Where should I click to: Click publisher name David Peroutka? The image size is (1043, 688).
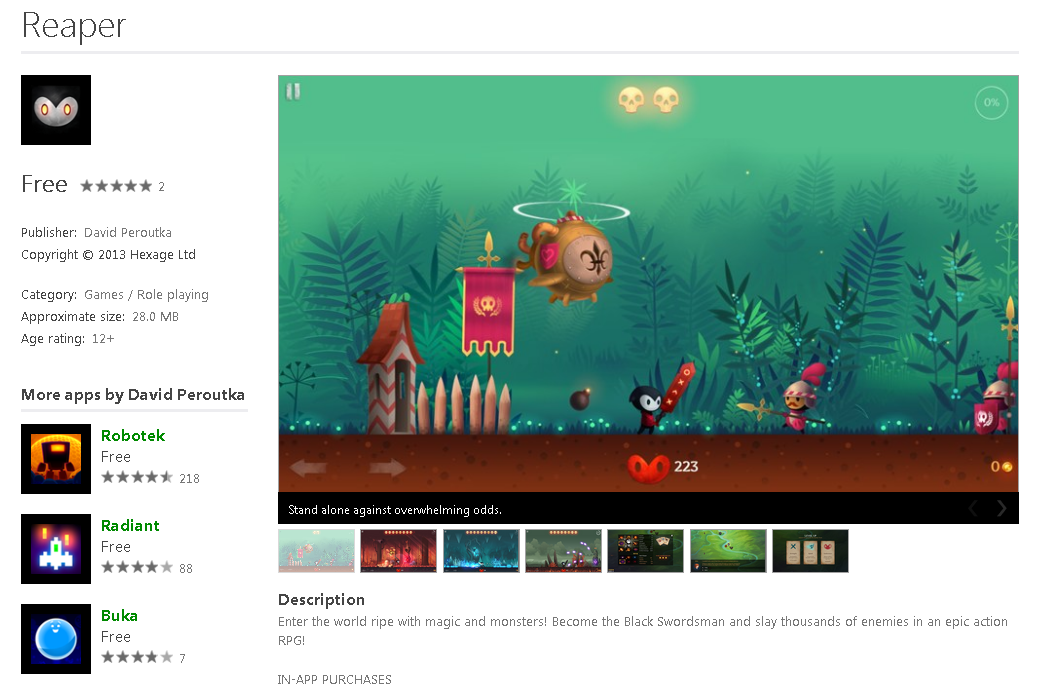click(128, 233)
